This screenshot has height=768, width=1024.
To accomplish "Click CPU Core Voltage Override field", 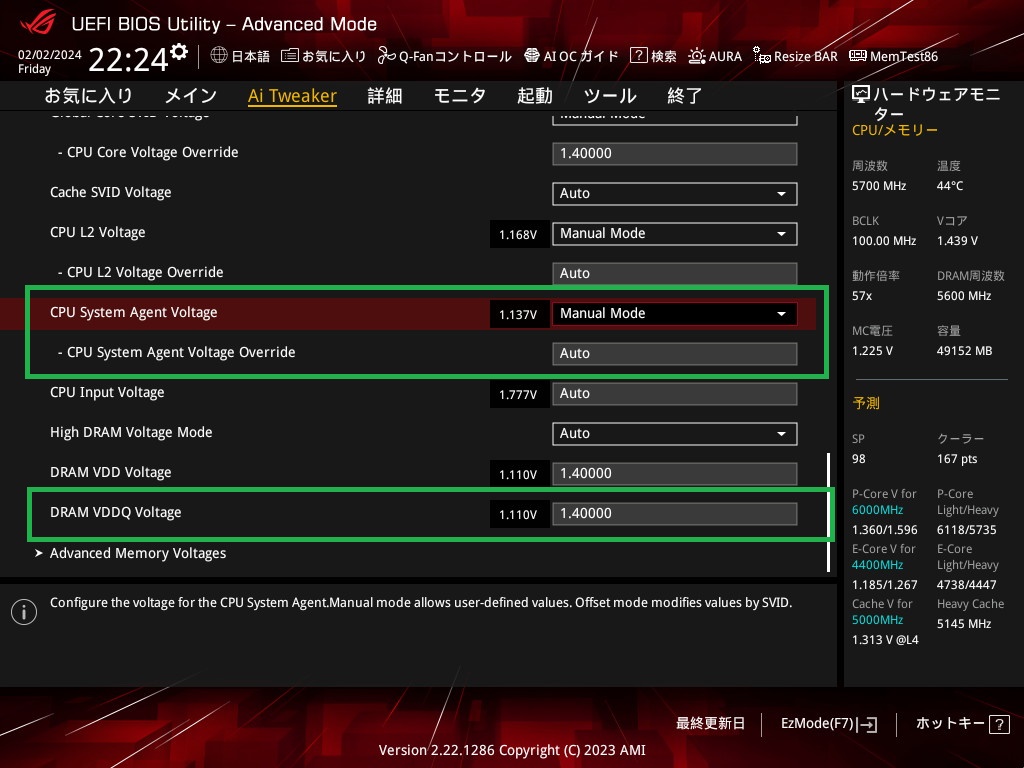I will tap(675, 153).
